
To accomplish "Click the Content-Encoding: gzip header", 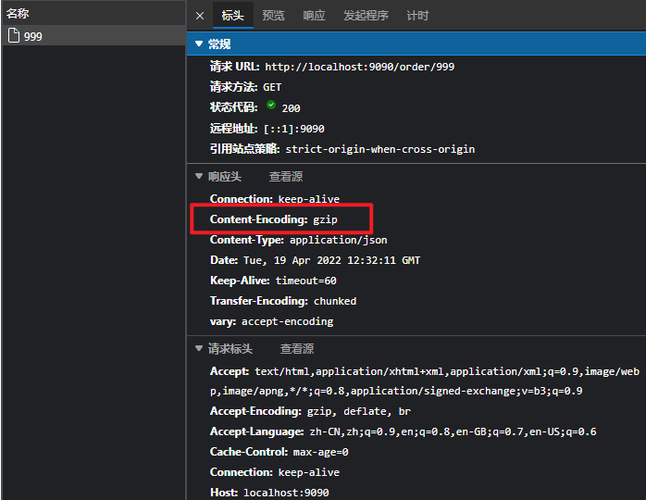I will (x=274, y=220).
